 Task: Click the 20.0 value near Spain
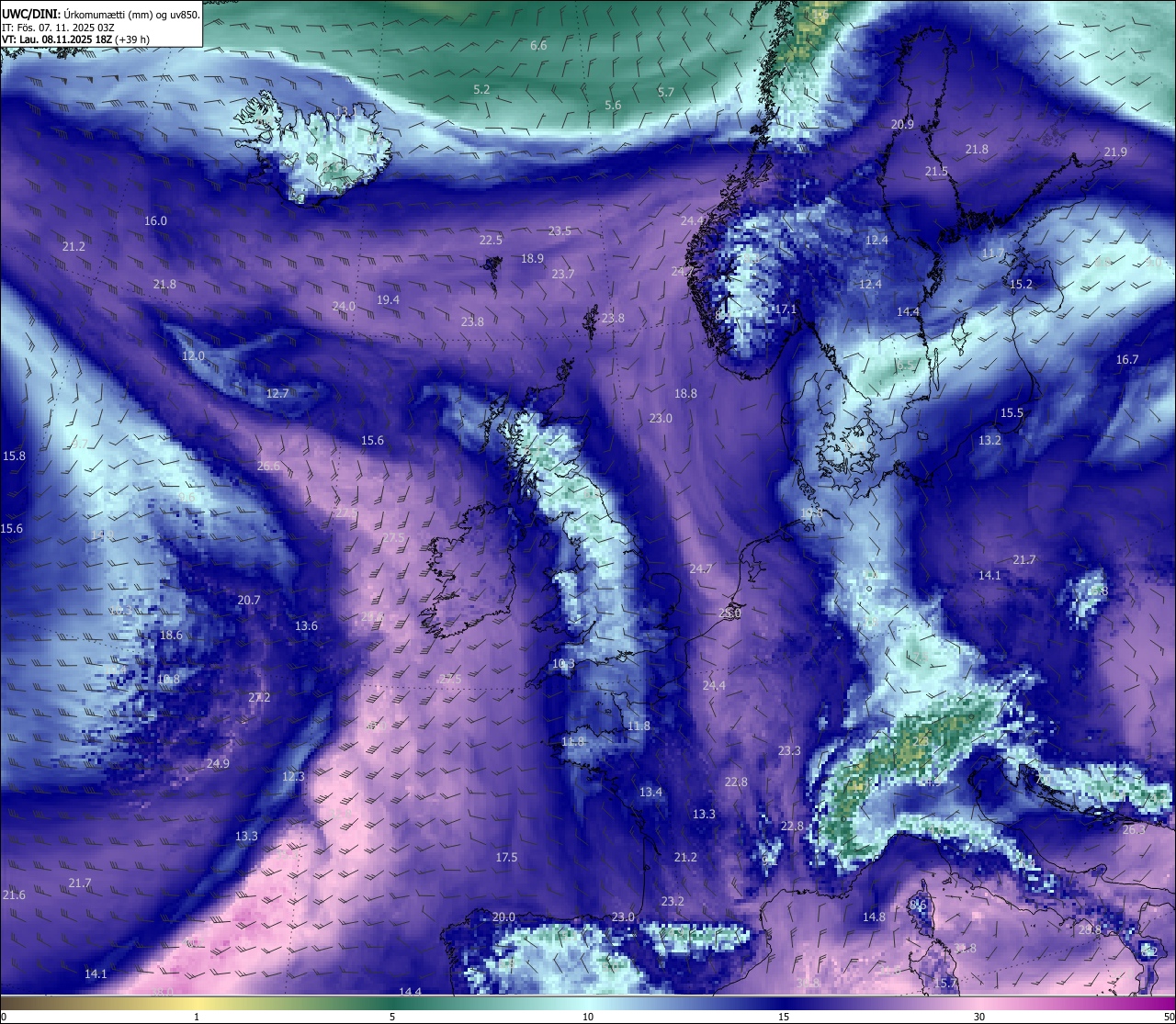click(x=503, y=917)
